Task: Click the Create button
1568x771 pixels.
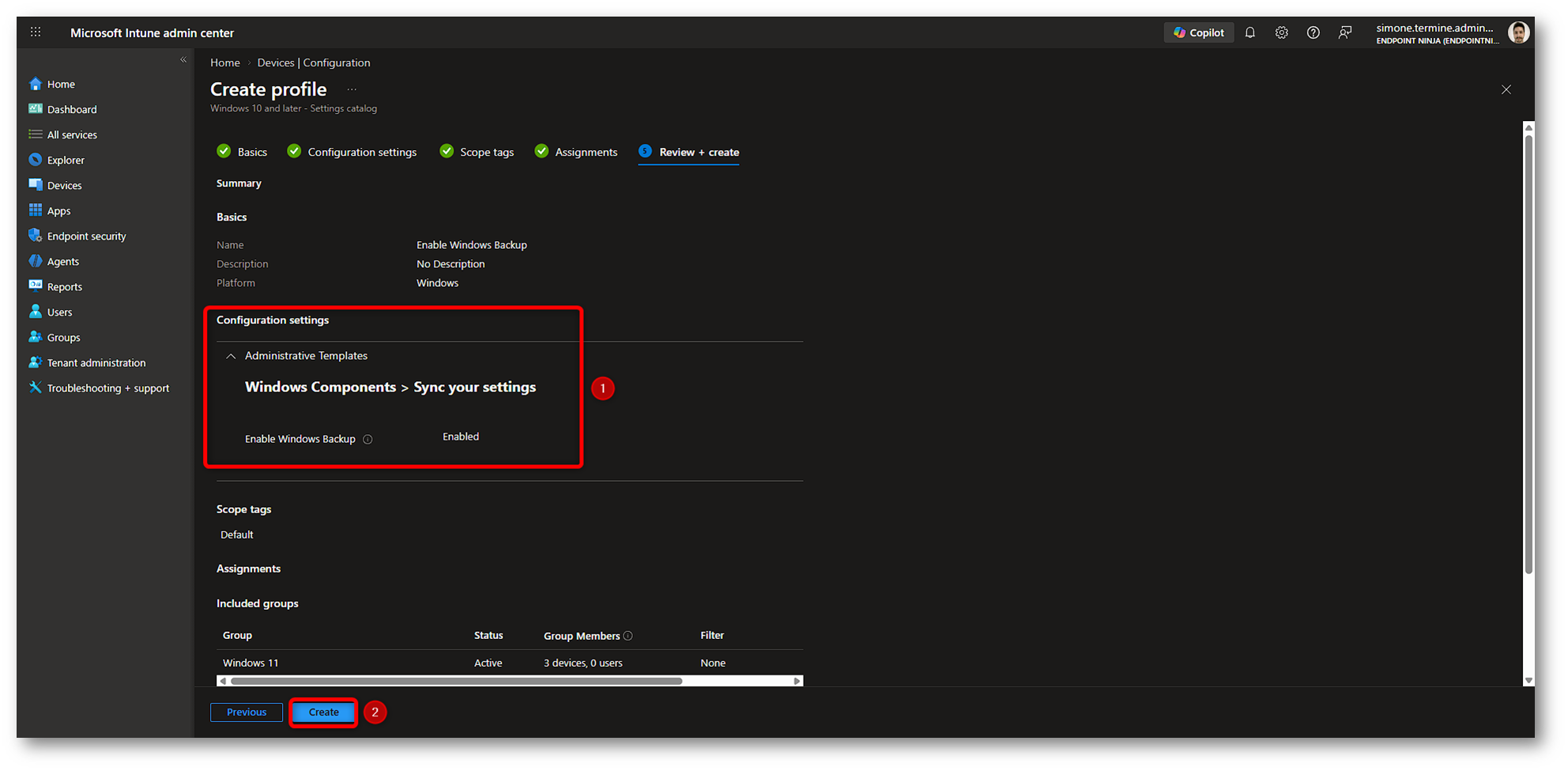Action: coord(324,712)
